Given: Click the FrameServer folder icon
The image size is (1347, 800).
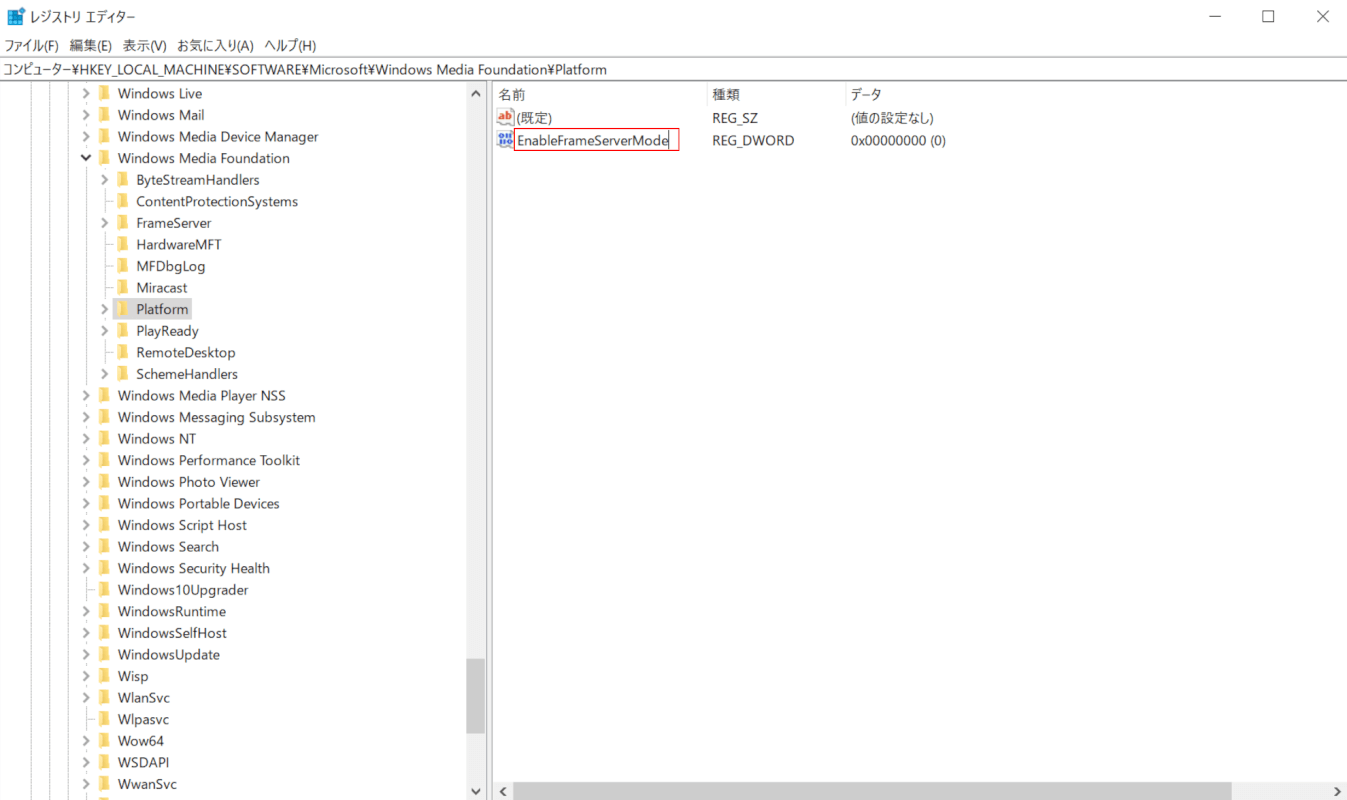Looking at the screenshot, I should 123,223.
